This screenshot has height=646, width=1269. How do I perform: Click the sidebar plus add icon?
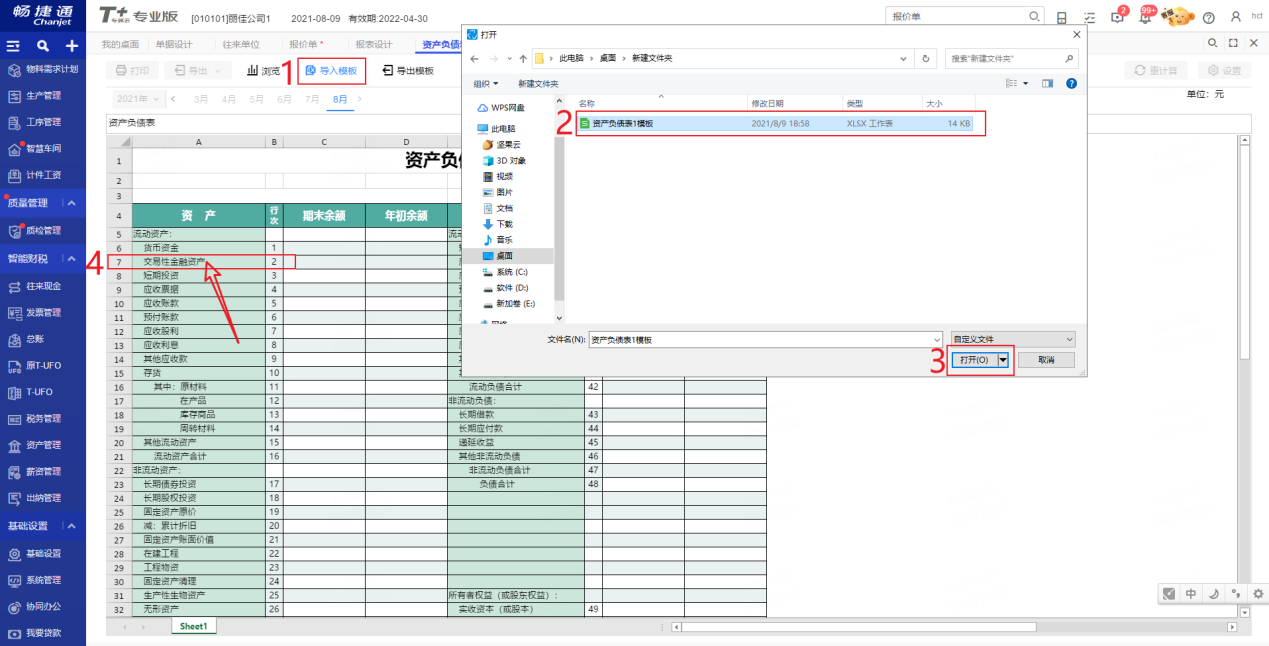tap(72, 46)
